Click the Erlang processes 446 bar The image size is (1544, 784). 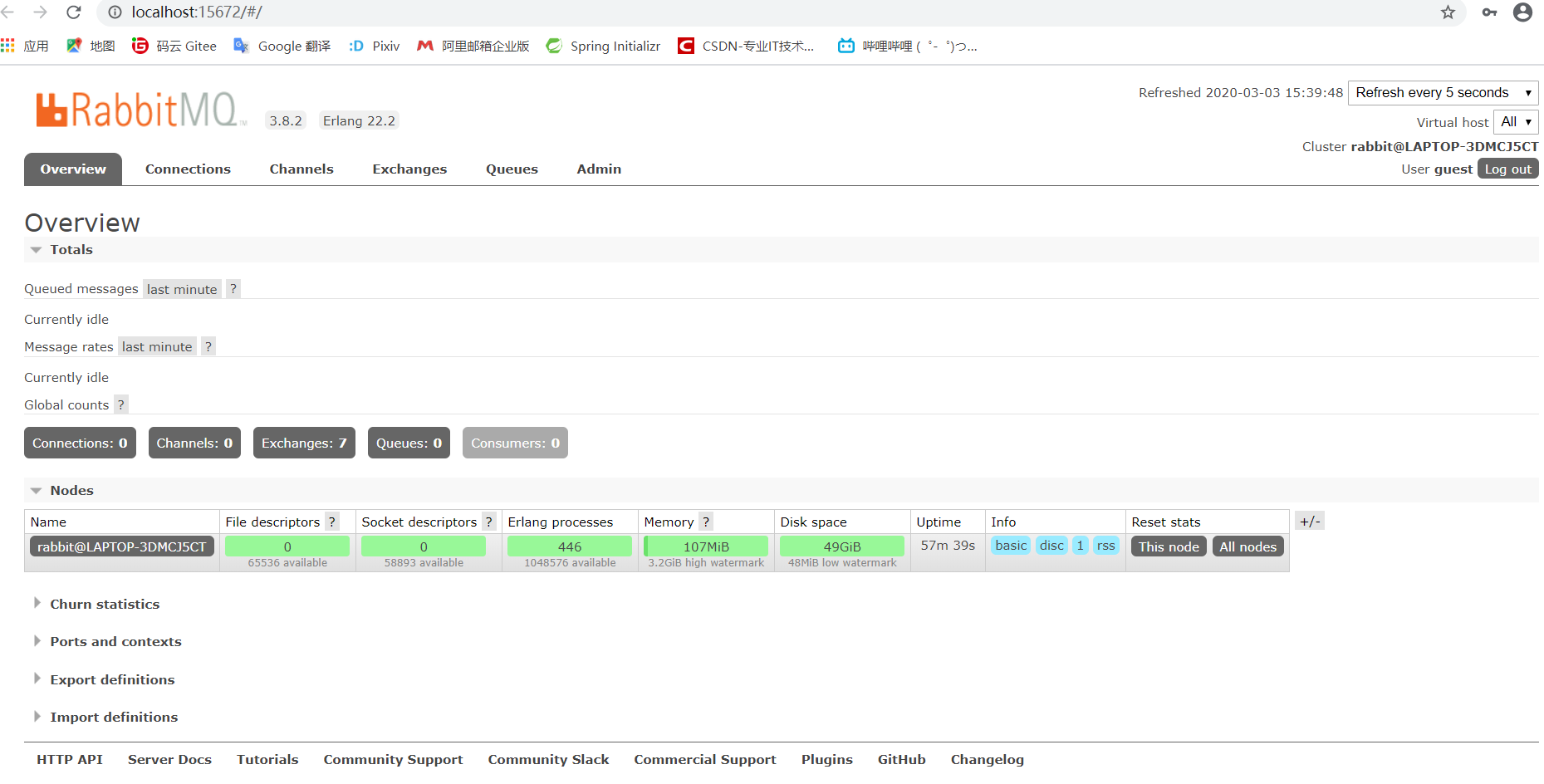click(x=570, y=546)
